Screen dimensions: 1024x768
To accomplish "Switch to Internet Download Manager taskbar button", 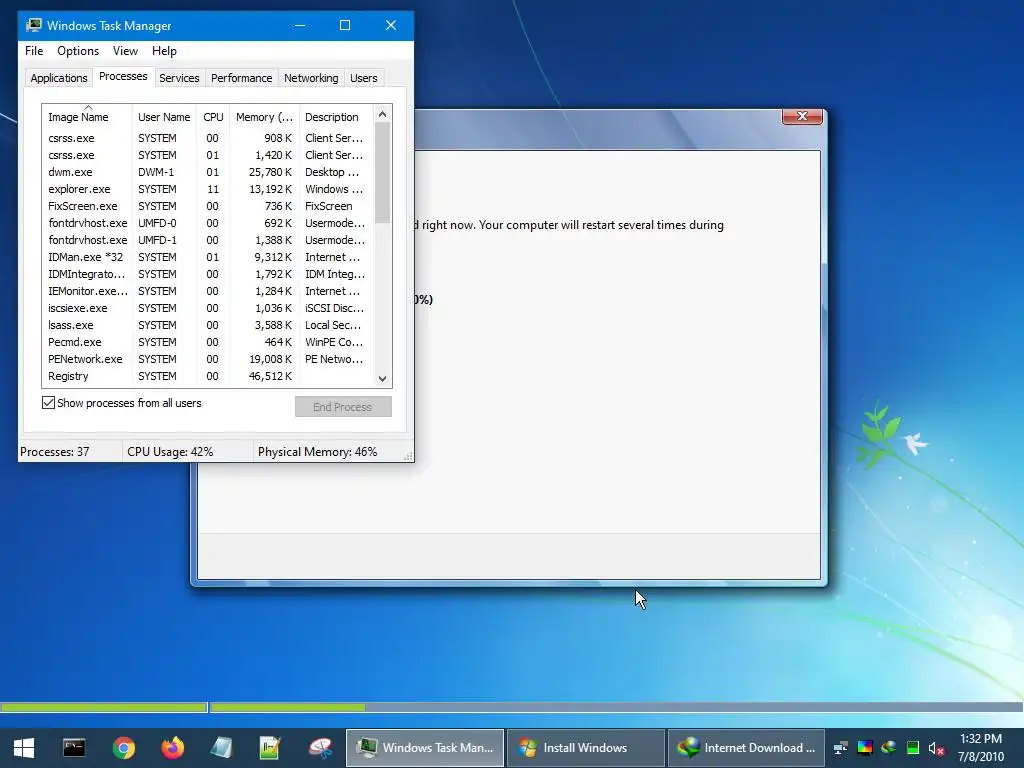I will point(746,748).
